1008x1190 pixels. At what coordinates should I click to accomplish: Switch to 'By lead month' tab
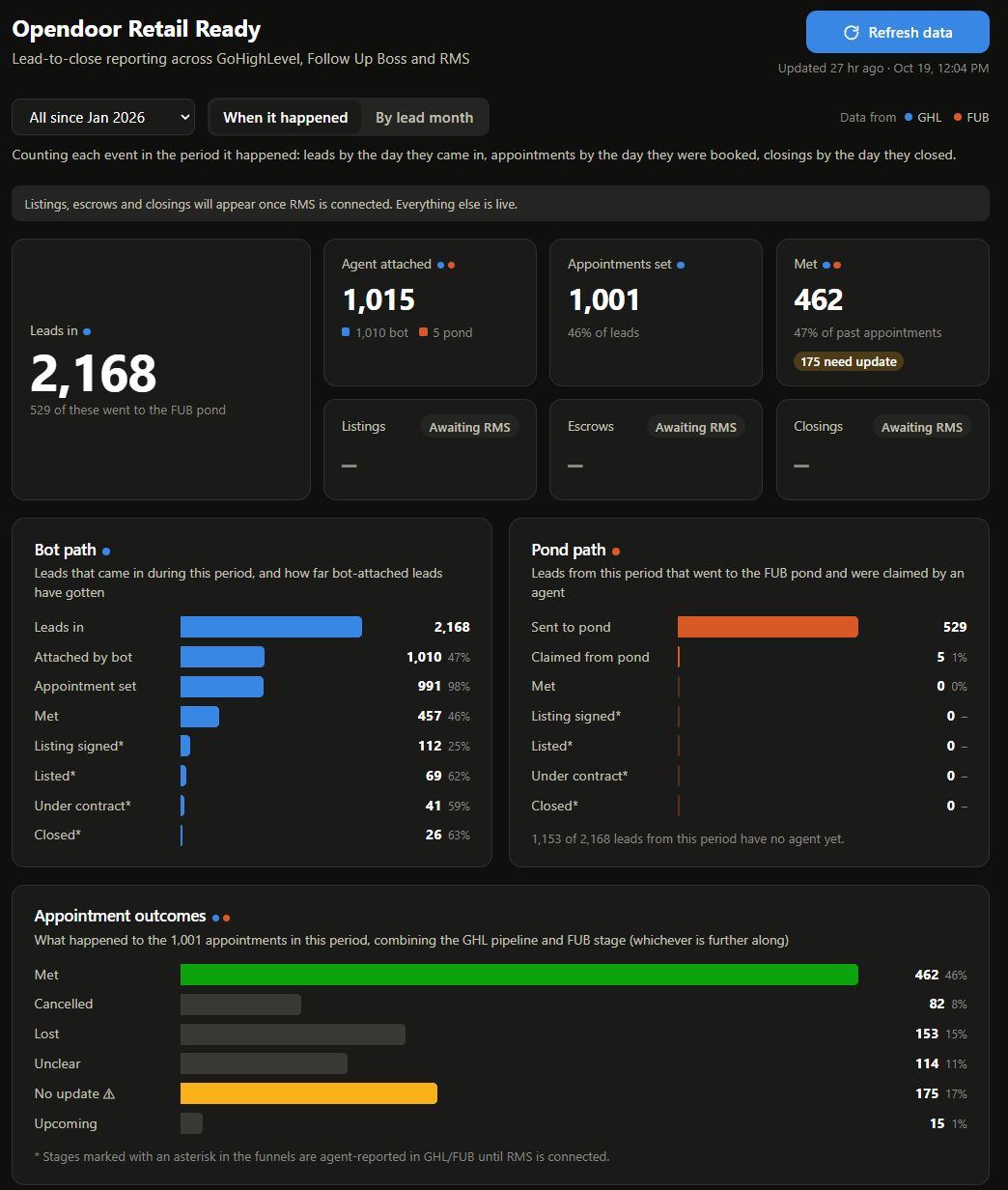pyautogui.click(x=424, y=117)
